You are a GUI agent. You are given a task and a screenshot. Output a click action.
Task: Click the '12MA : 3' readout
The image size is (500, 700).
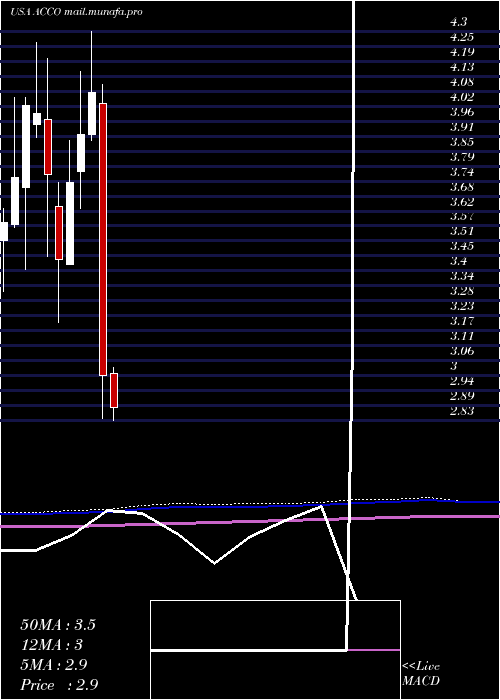coord(52,645)
